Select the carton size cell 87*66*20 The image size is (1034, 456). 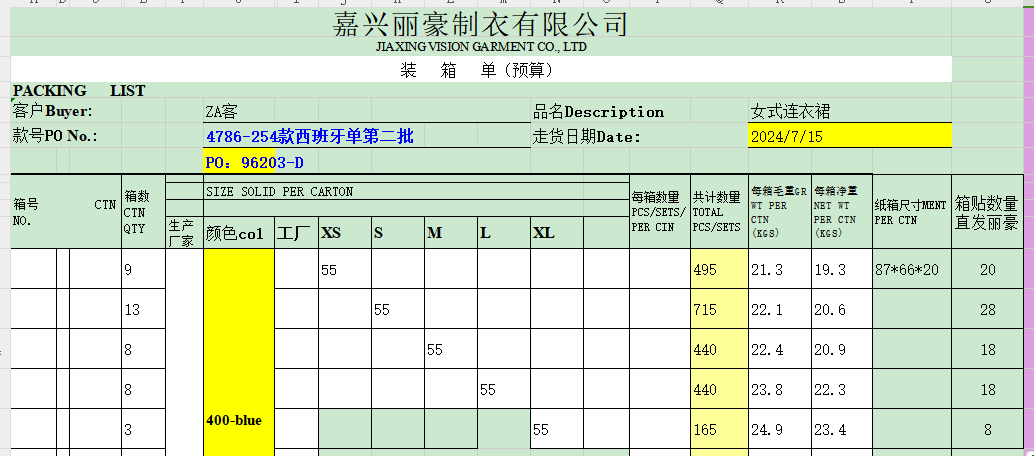click(x=910, y=270)
